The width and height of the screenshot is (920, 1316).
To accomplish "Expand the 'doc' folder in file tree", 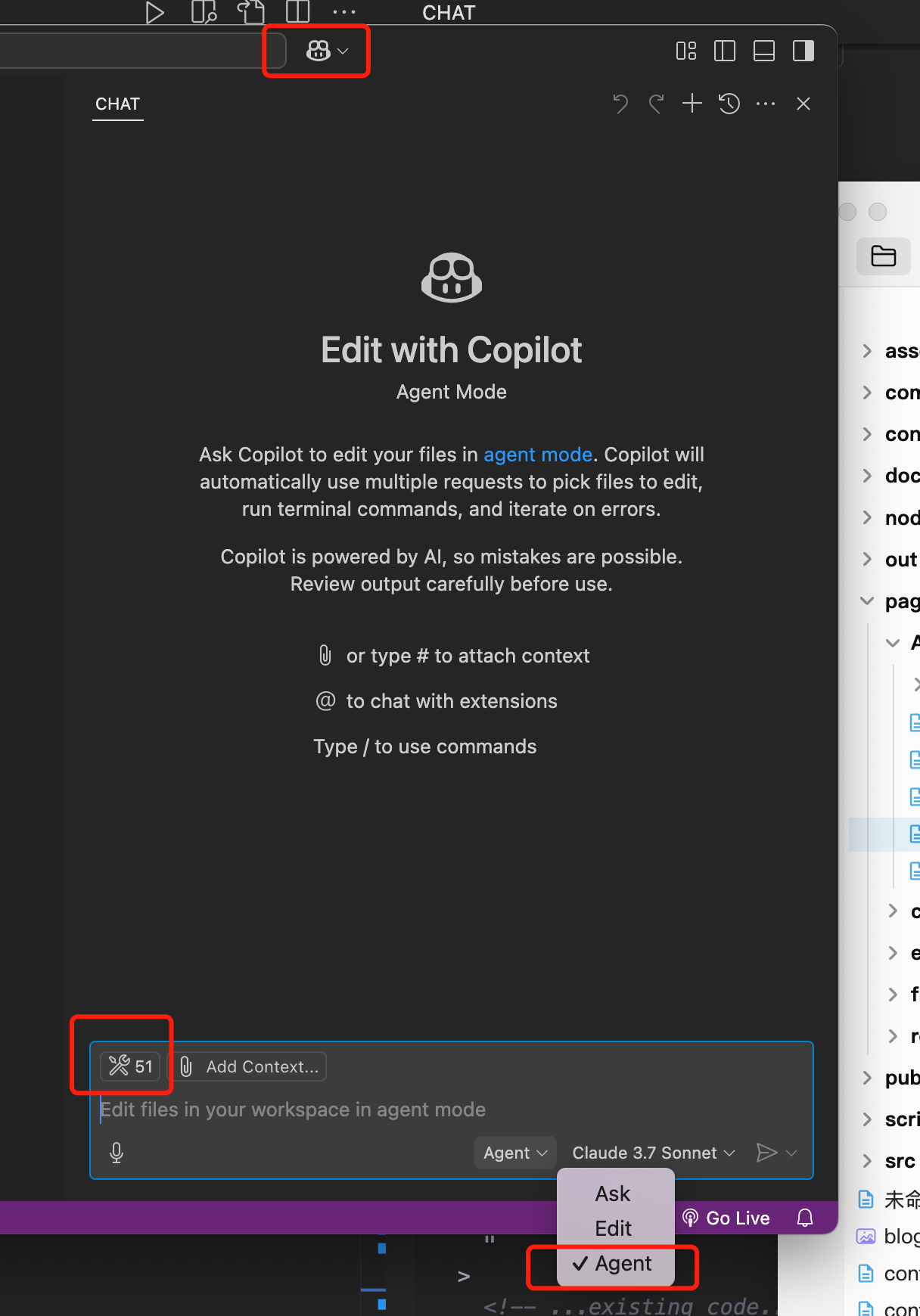I will click(868, 476).
